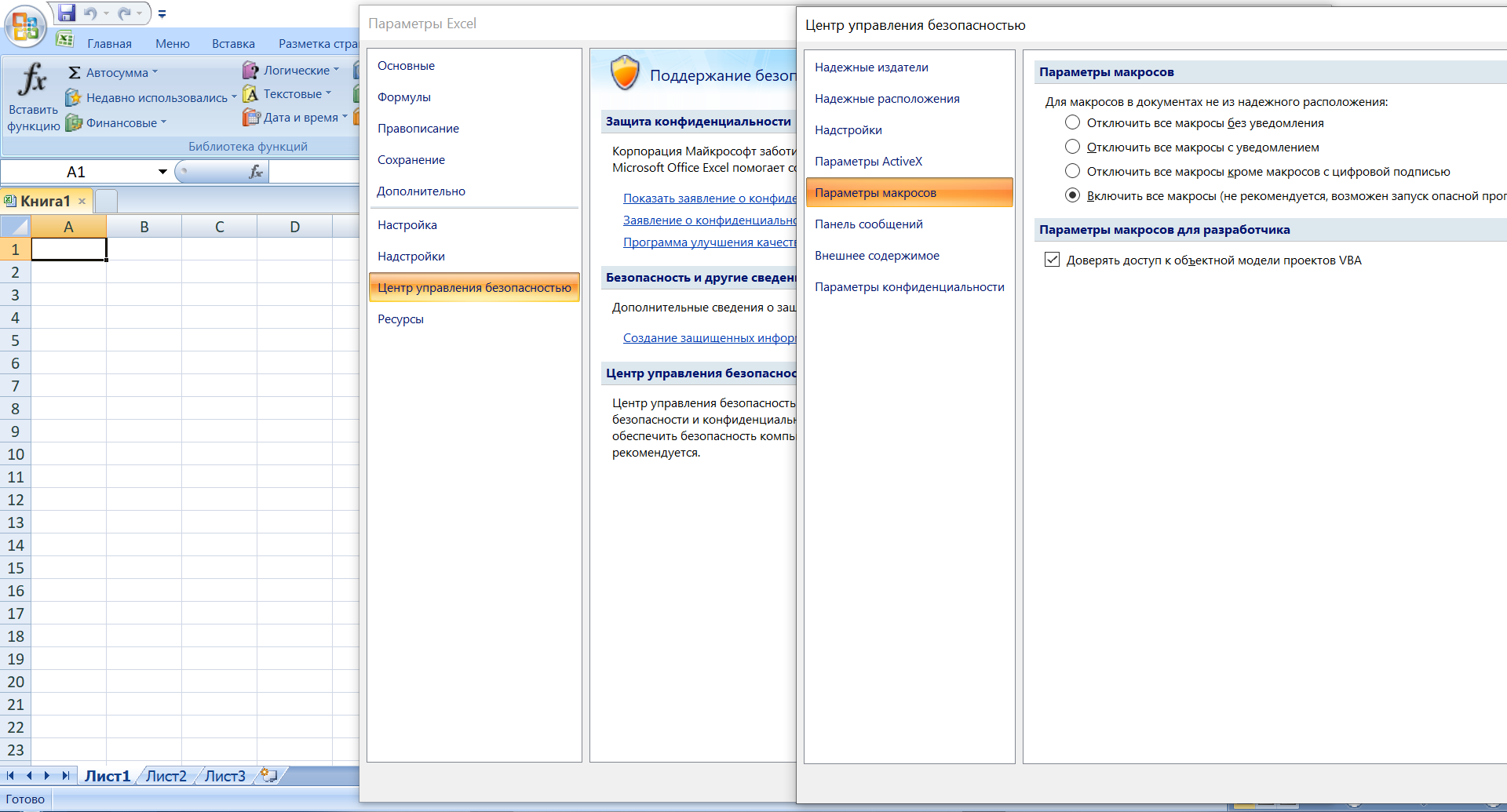The height and width of the screenshot is (812, 1507).
Task: Select 'Отключить все макросы с уведомлением' option
Action: (x=1072, y=147)
